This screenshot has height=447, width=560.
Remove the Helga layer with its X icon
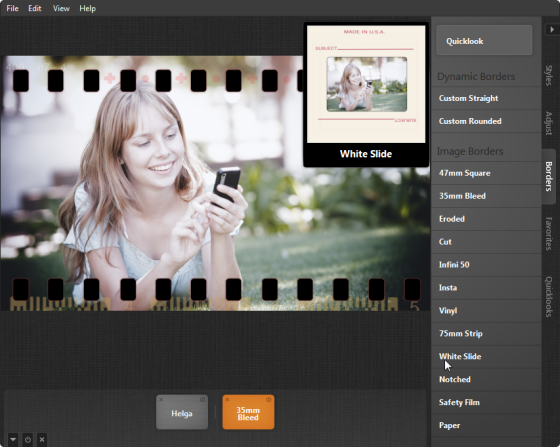click(161, 400)
